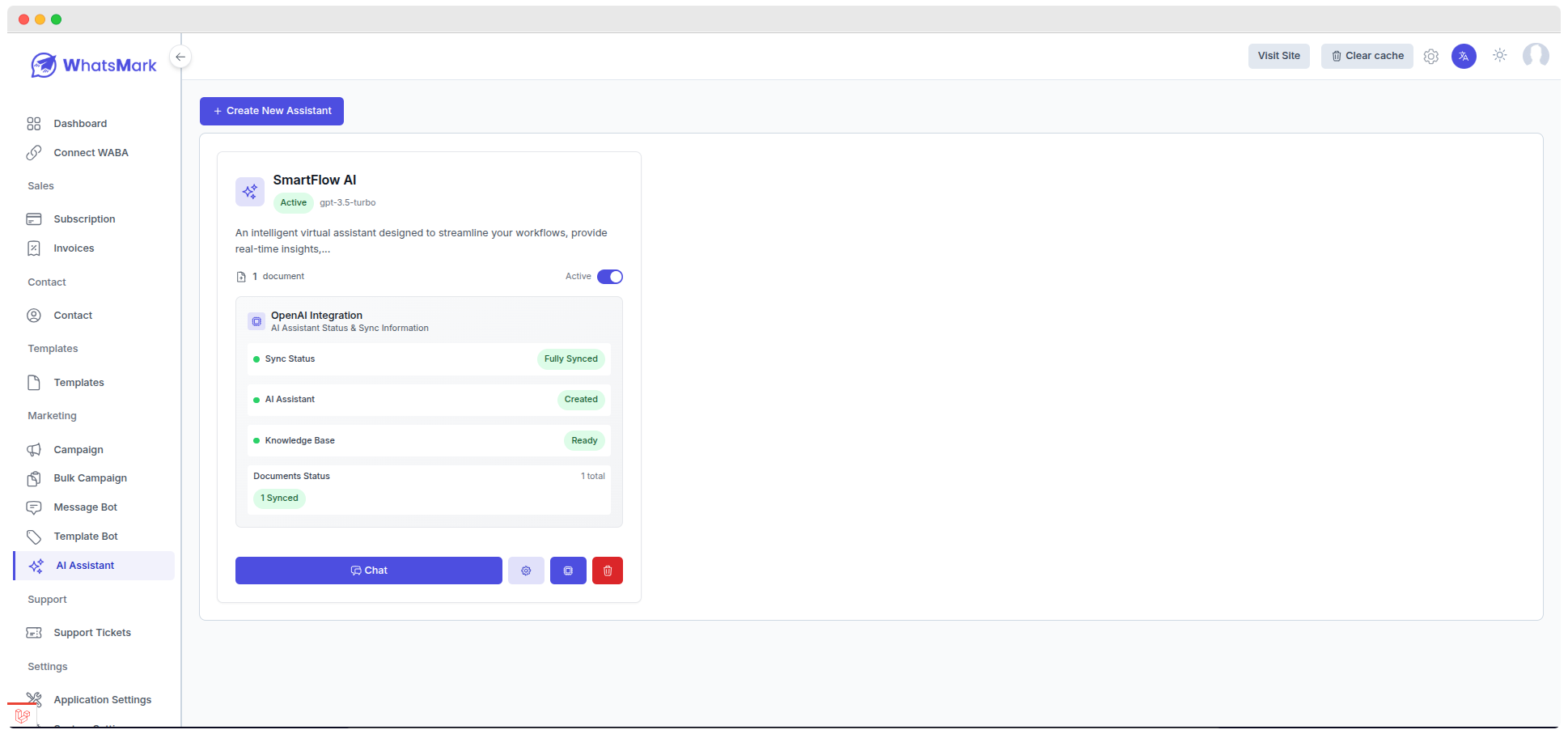Click the OpenAI Integration chip icon
1568x734 pixels.
(x=256, y=321)
